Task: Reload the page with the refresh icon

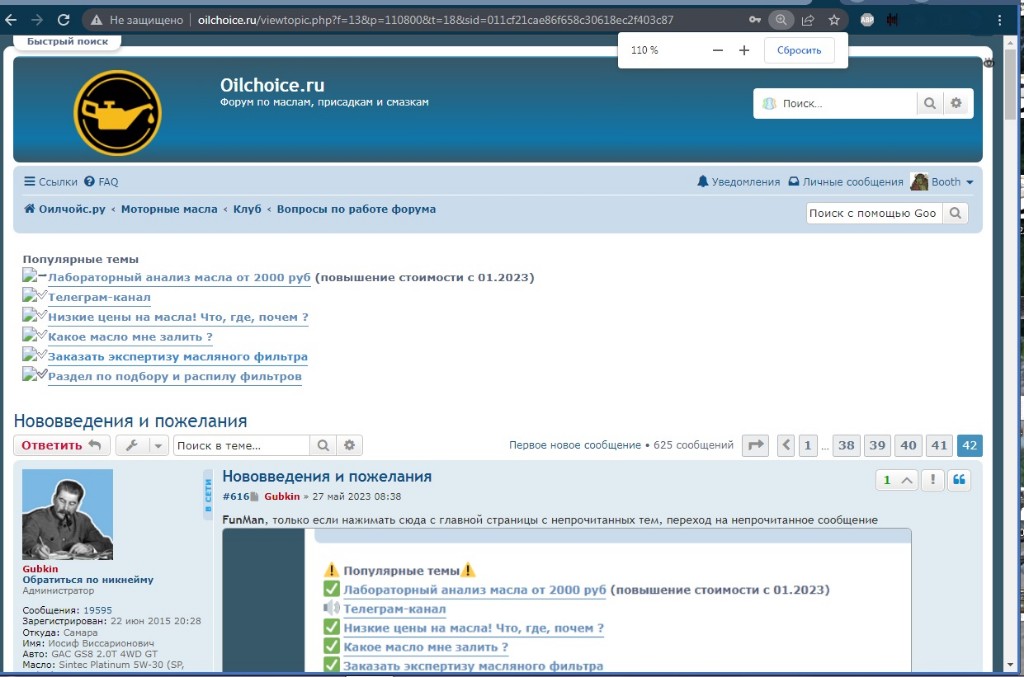Action: click(63, 20)
